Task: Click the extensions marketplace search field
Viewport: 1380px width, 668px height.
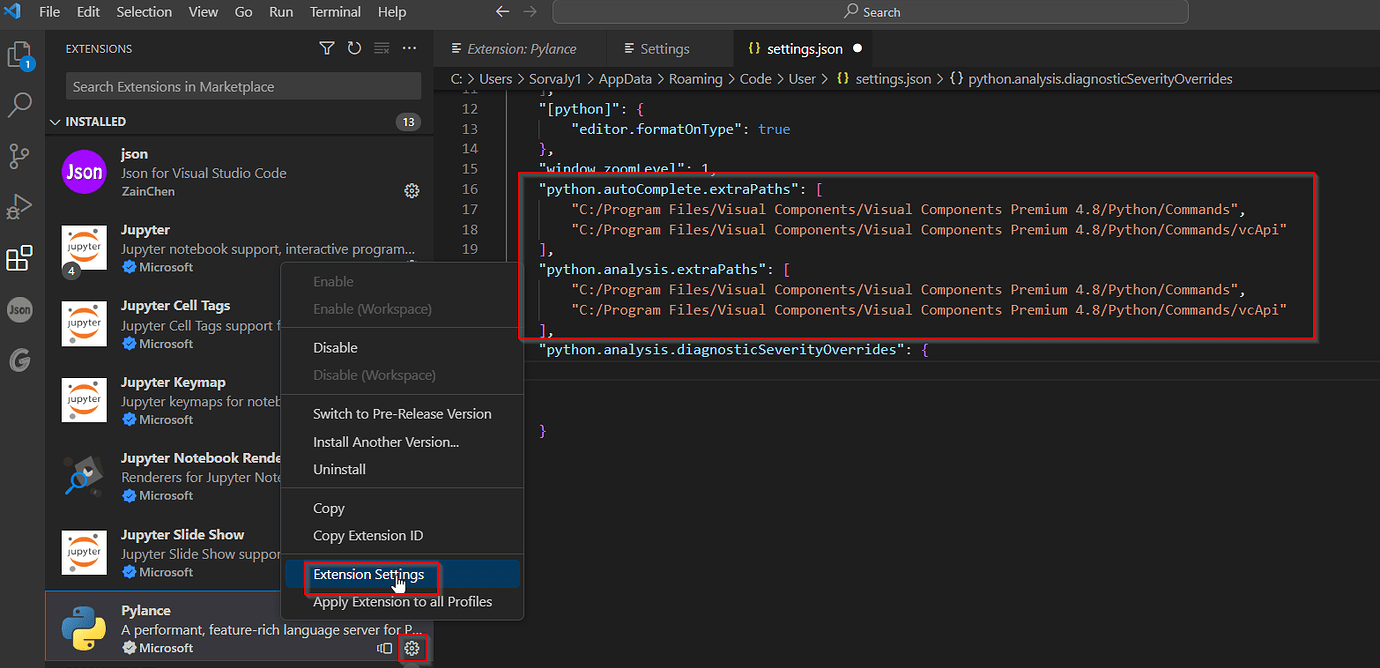Action: pos(242,86)
